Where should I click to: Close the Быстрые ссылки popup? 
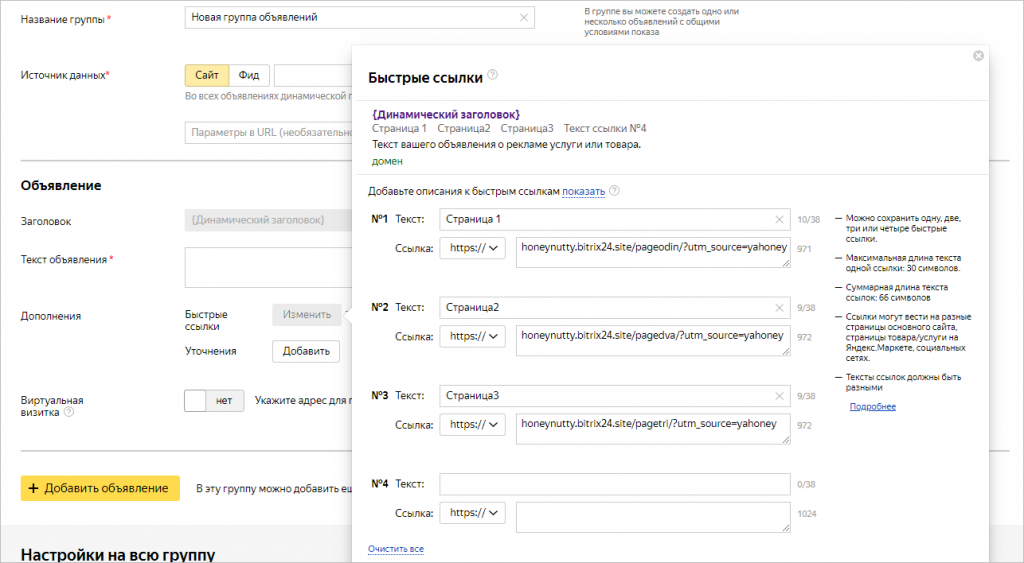coord(978,56)
